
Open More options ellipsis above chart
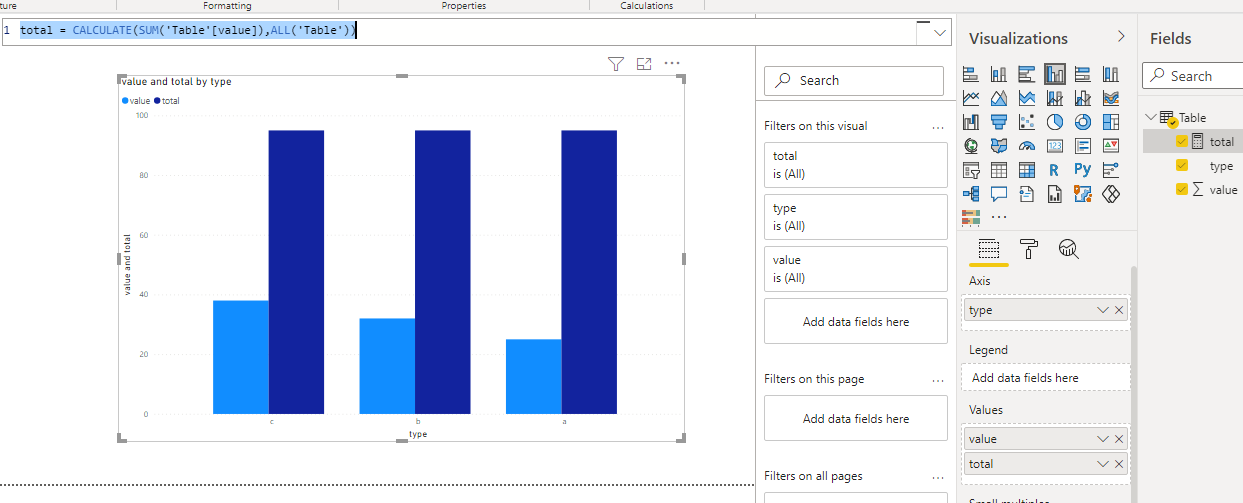672,63
